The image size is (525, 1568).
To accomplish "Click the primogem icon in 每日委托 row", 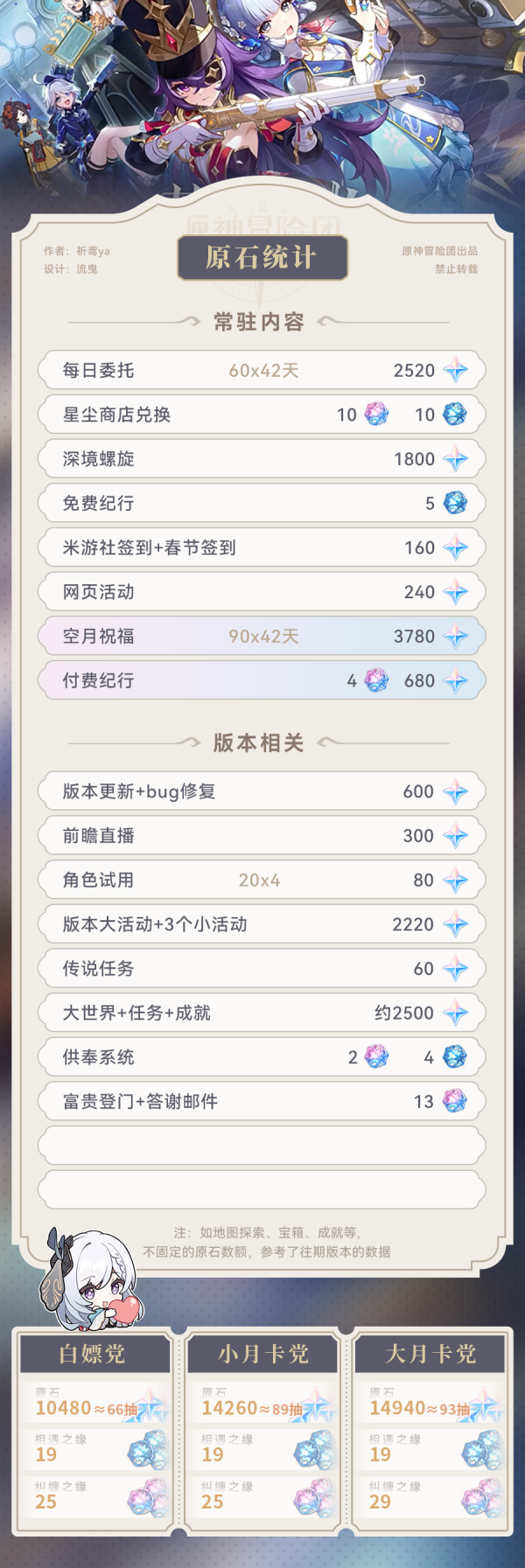I will tap(455, 370).
